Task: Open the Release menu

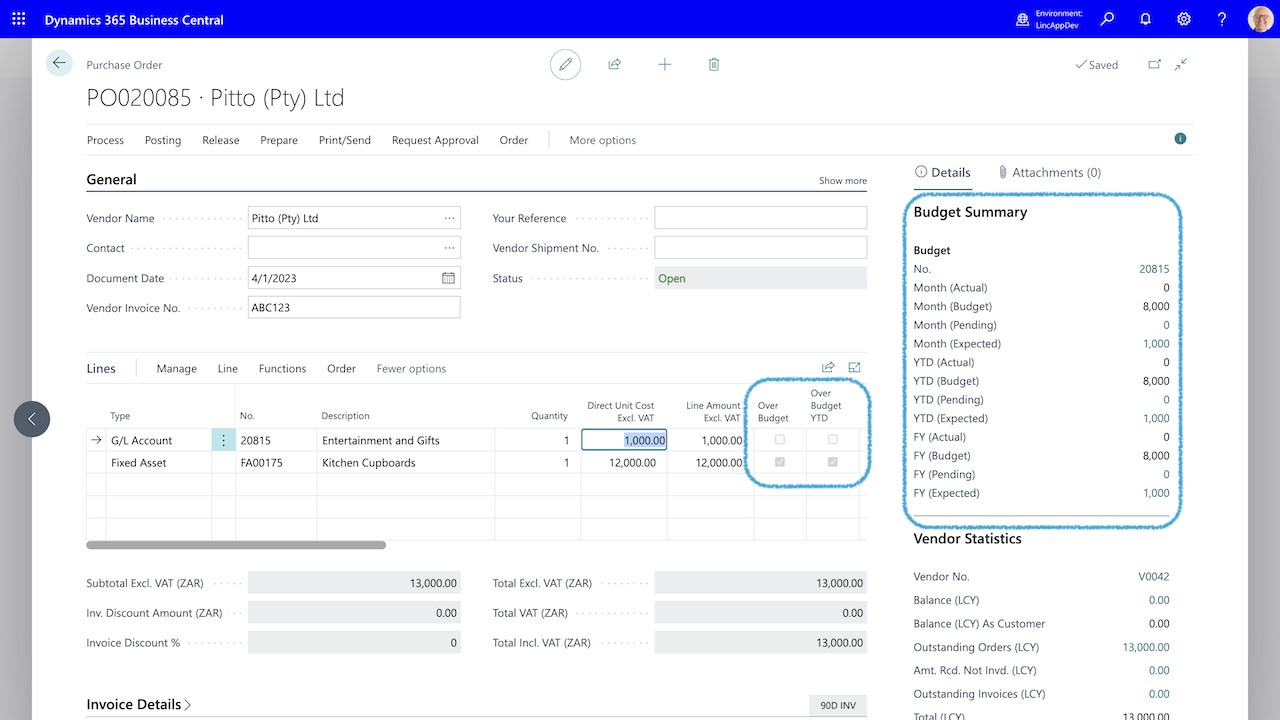Action: 221,140
